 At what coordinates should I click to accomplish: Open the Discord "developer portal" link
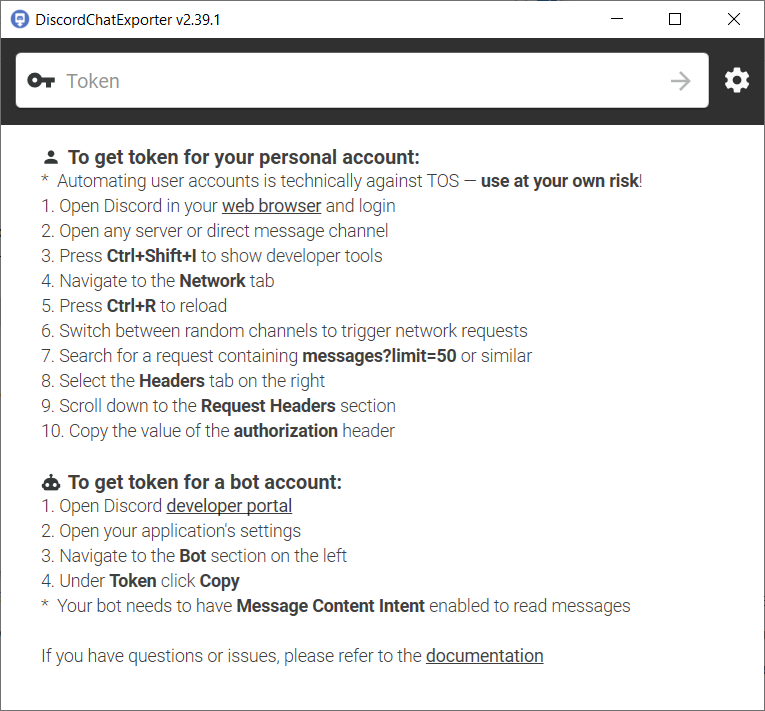point(229,506)
